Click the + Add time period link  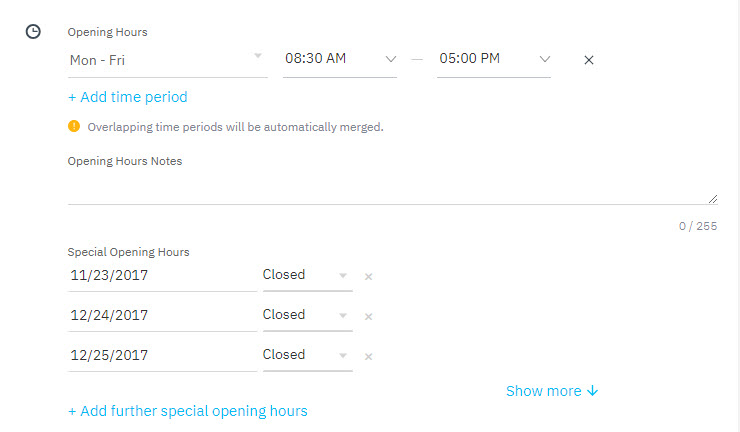(128, 97)
